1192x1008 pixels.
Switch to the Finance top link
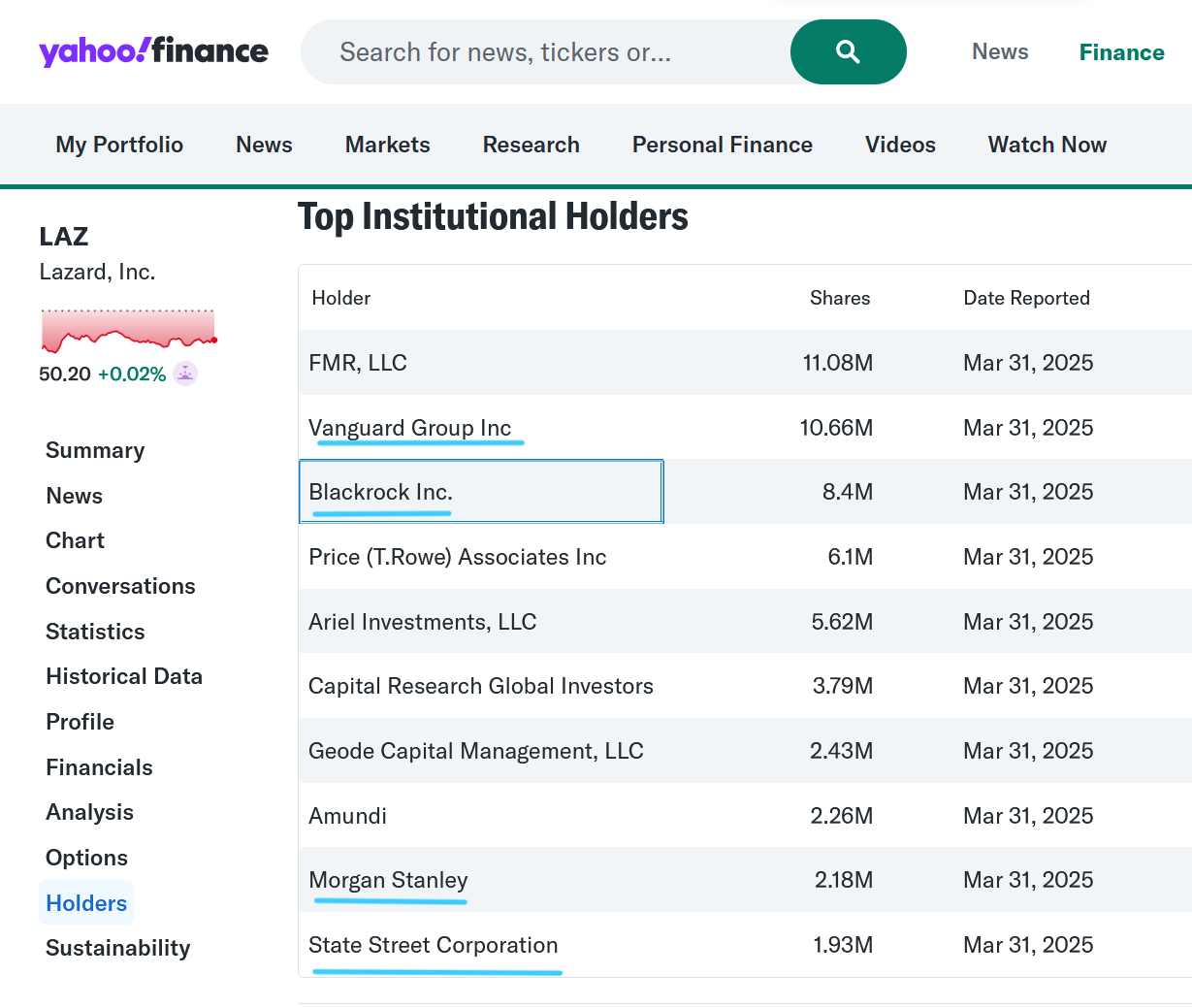coord(1121,52)
